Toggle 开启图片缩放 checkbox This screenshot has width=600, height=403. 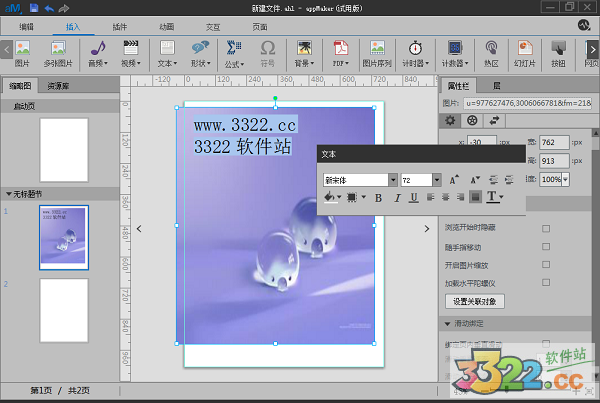click(546, 264)
